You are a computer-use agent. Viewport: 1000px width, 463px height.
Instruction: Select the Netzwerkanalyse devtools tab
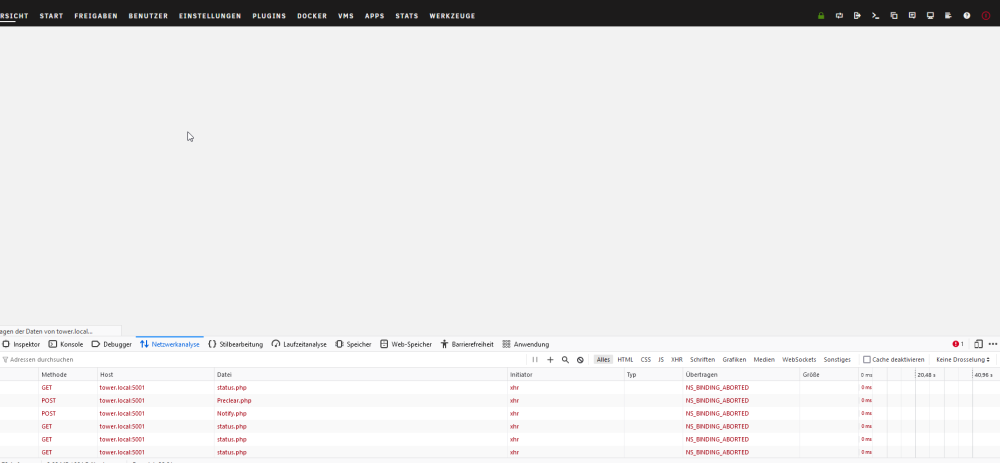coord(170,344)
